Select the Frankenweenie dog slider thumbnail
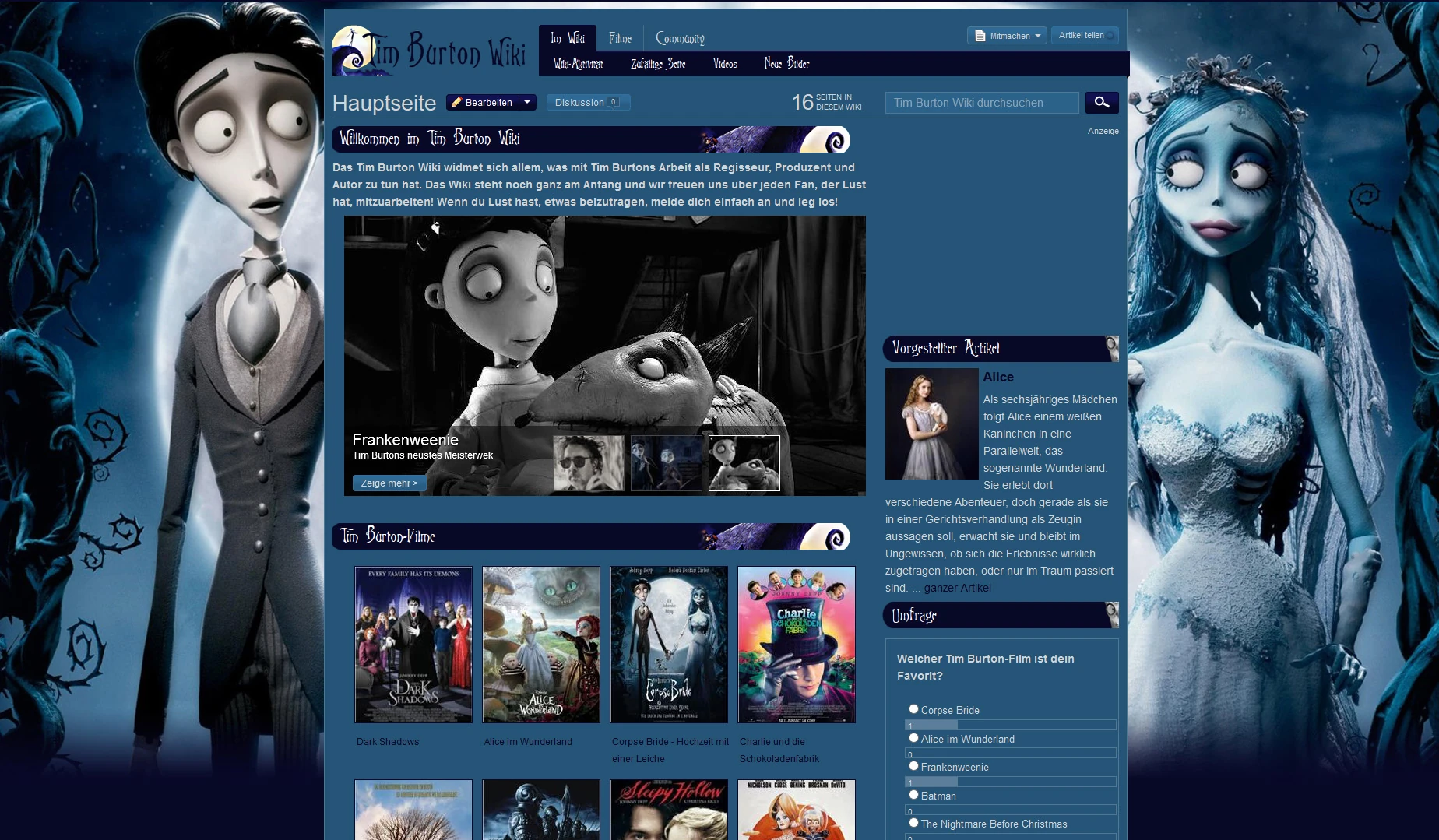The height and width of the screenshot is (840, 1439). point(744,463)
